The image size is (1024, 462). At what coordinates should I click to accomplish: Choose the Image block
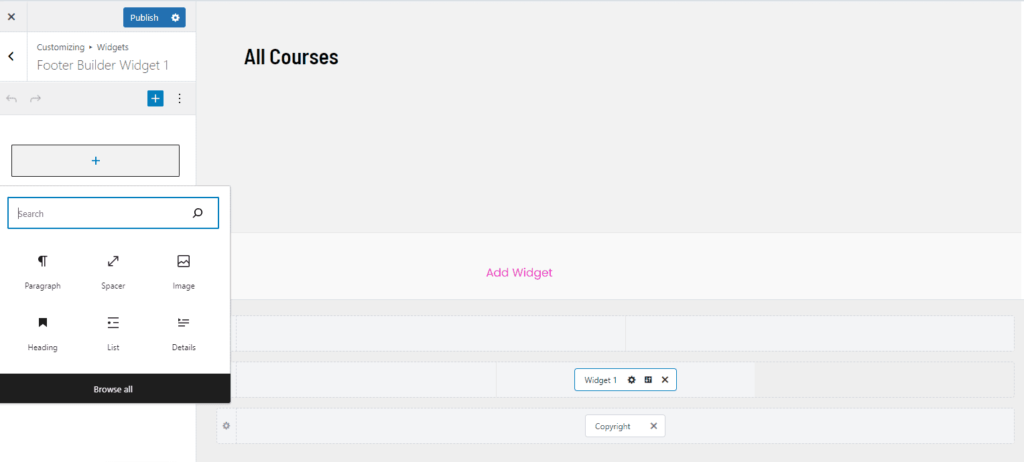pos(183,271)
